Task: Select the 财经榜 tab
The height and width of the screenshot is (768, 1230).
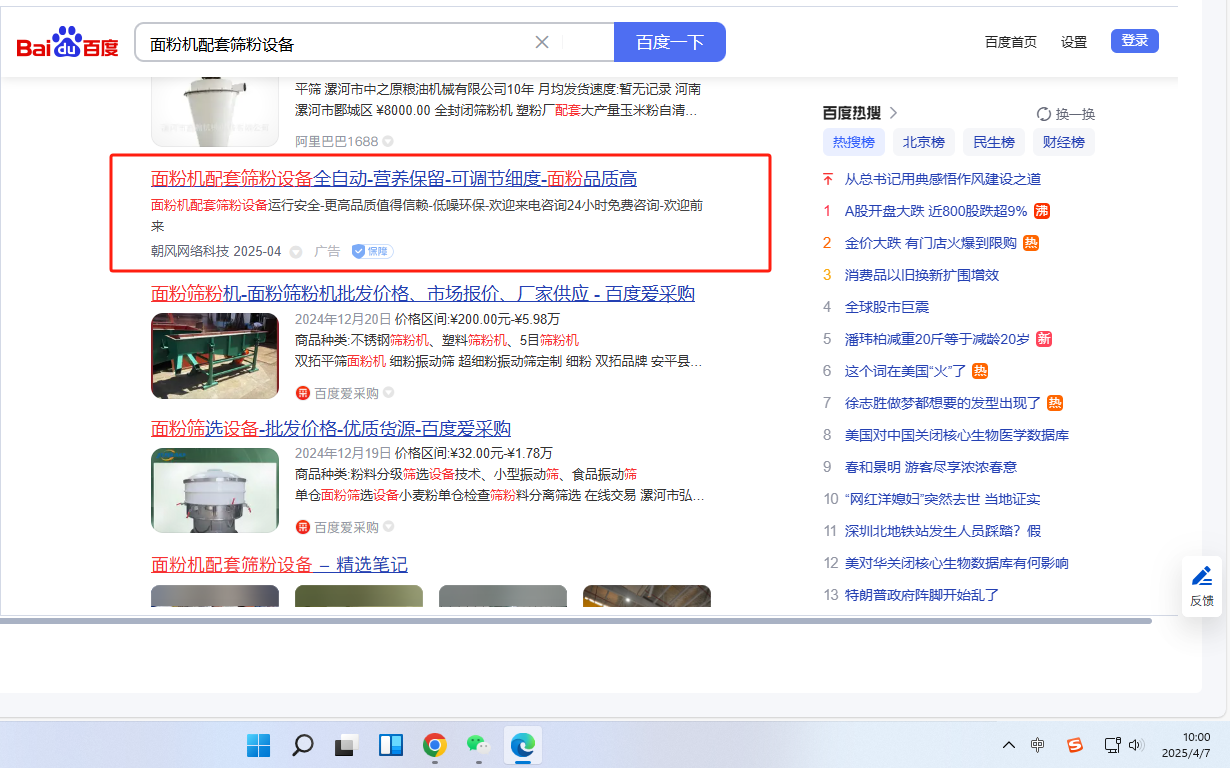Action: pos(1063,142)
